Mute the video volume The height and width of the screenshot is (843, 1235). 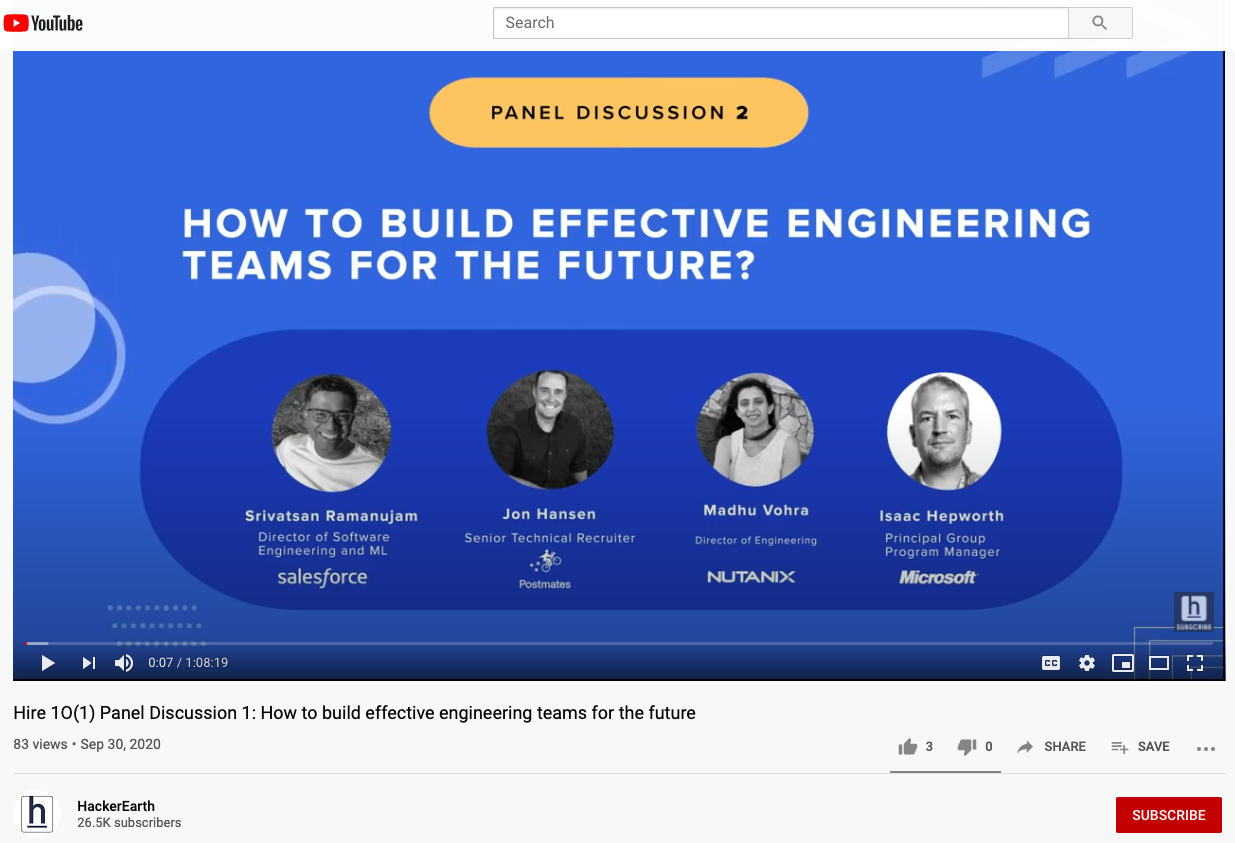pyautogui.click(x=124, y=662)
